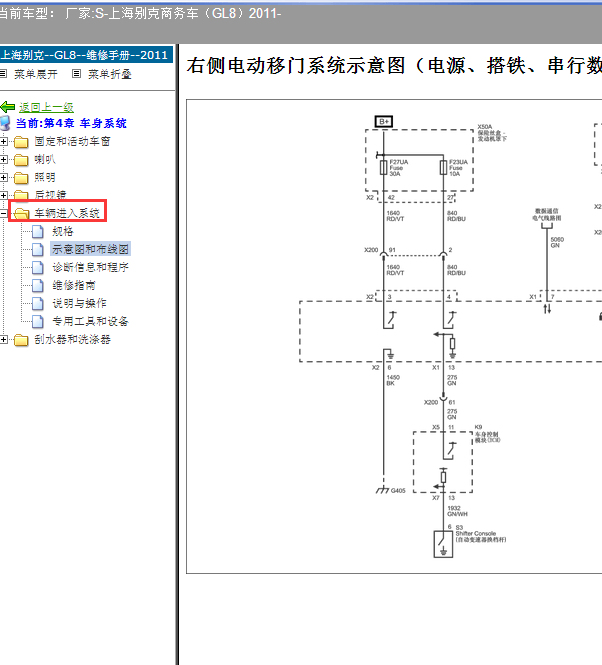Select the 车辆进入系统 tree item
The image size is (602, 665).
coord(67,213)
